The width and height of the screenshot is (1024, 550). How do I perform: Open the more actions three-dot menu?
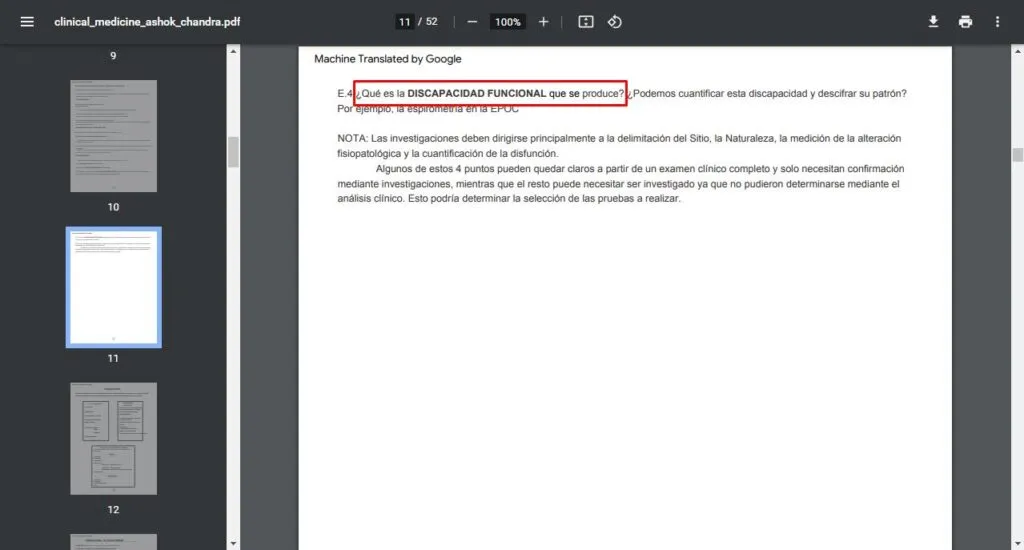(997, 22)
